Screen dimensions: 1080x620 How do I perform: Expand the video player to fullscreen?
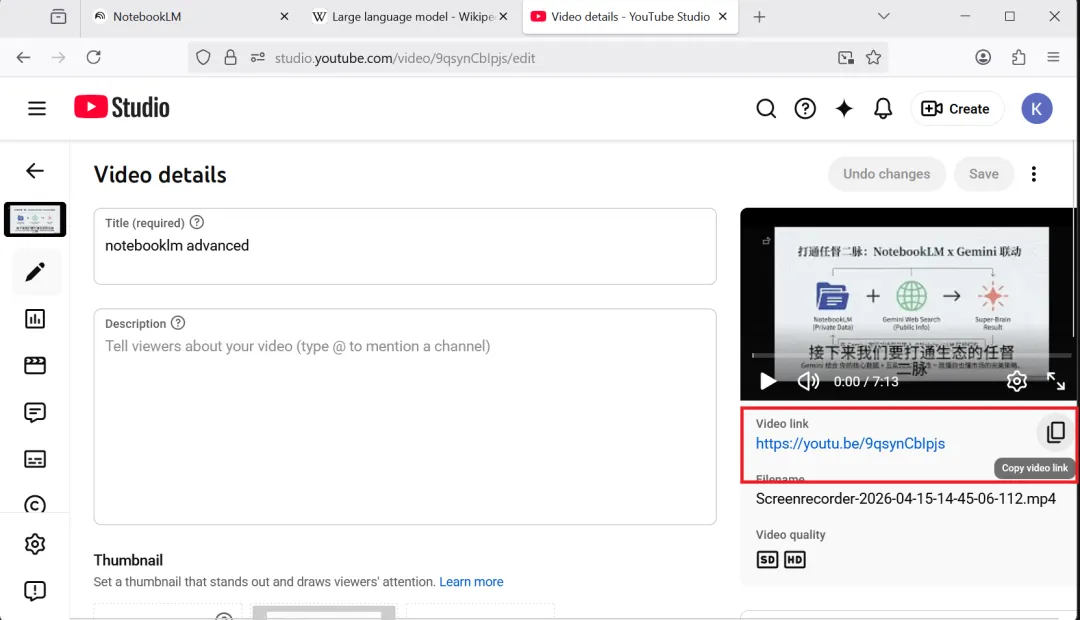[1056, 381]
